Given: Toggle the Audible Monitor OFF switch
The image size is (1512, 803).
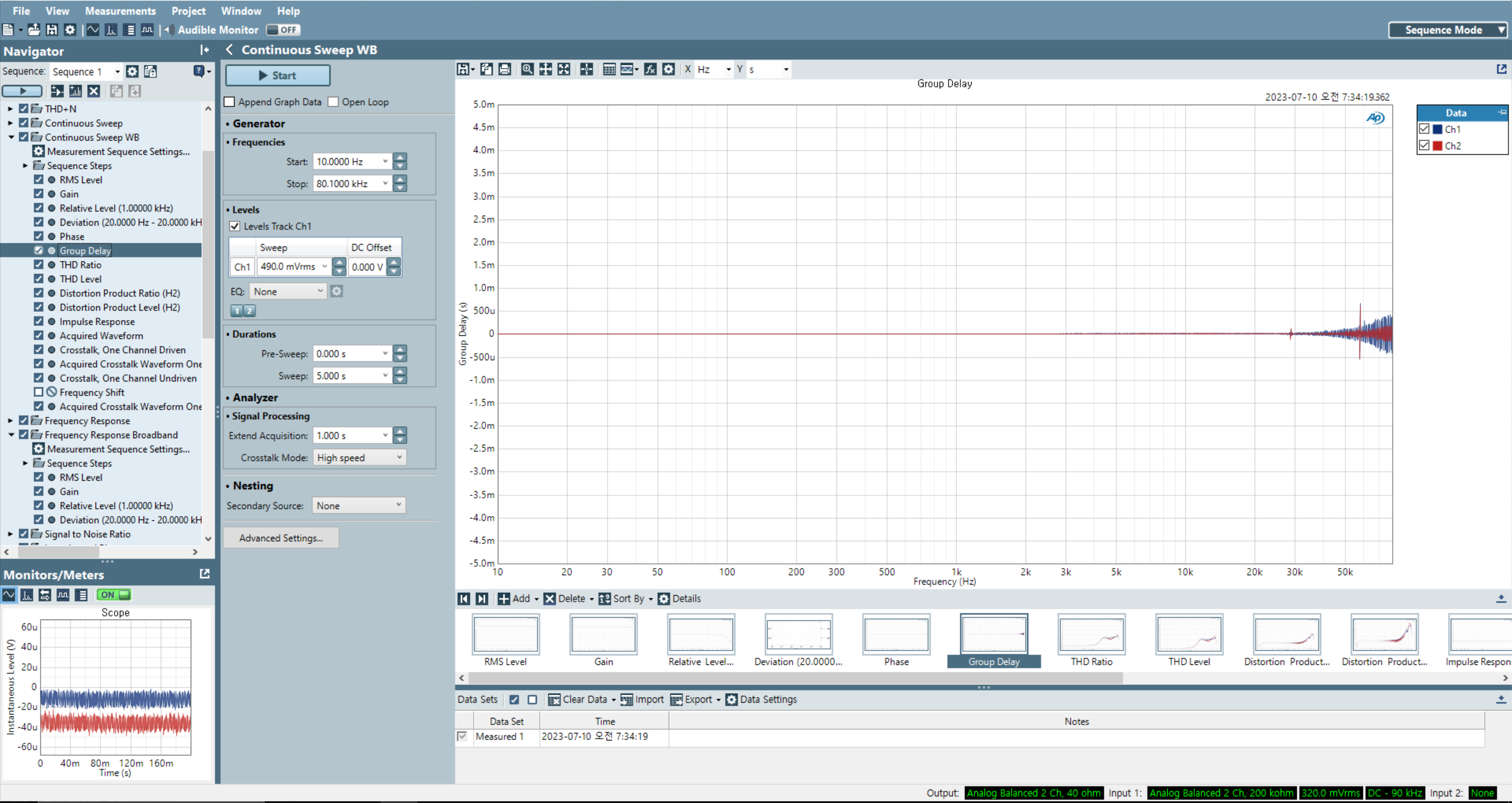Looking at the screenshot, I should point(283,30).
